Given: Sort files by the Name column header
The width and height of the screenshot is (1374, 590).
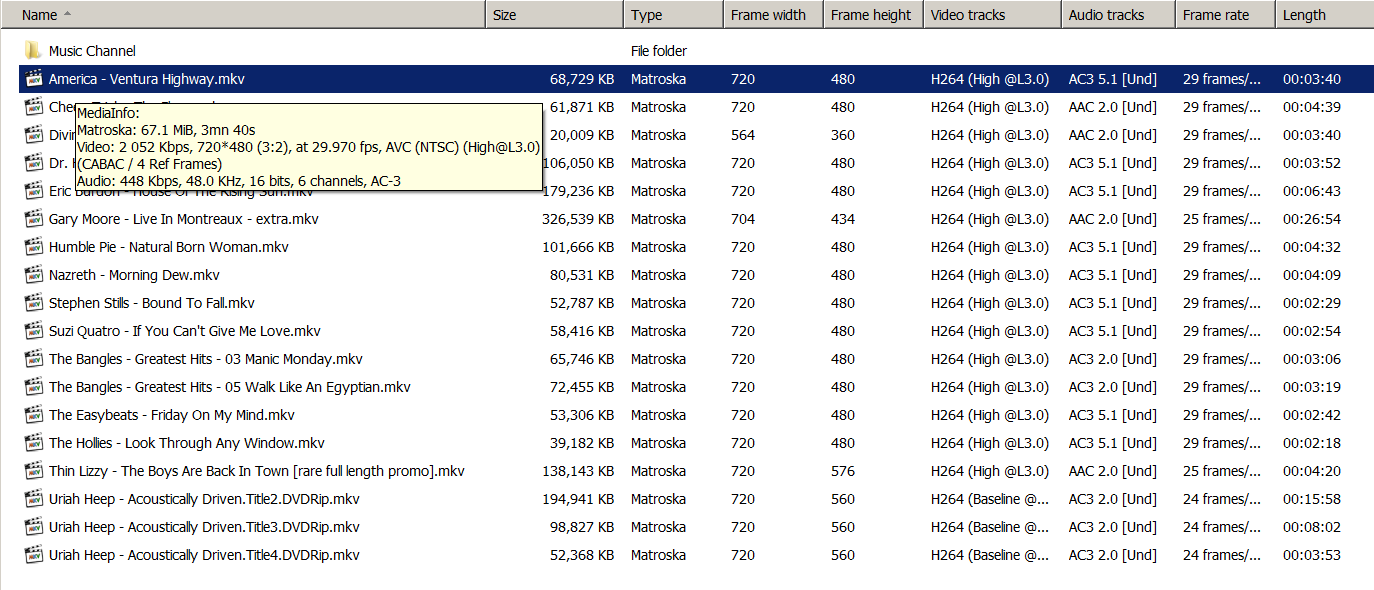Looking at the screenshot, I should click(243, 15).
